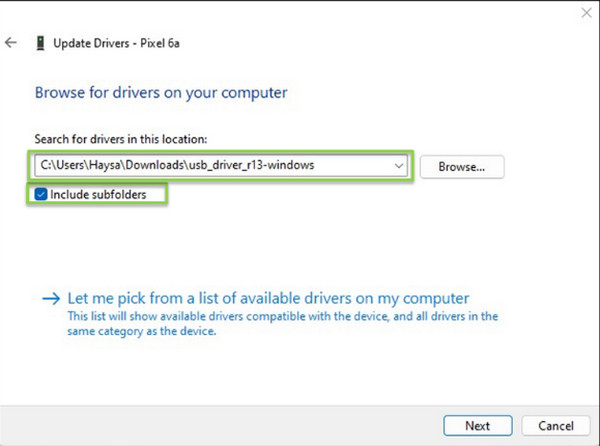The height and width of the screenshot is (446, 600).
Task: Click the Search for drivers in this location label
Action: [x=120, y=139]
